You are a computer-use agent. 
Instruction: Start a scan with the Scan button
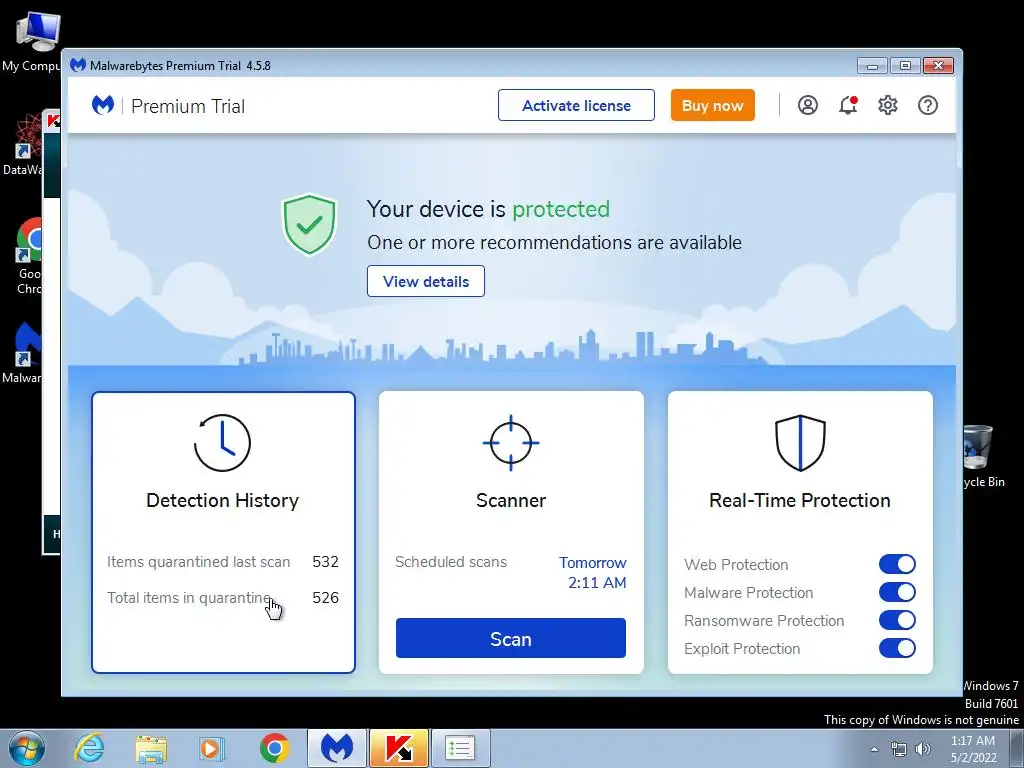[511, 638]
